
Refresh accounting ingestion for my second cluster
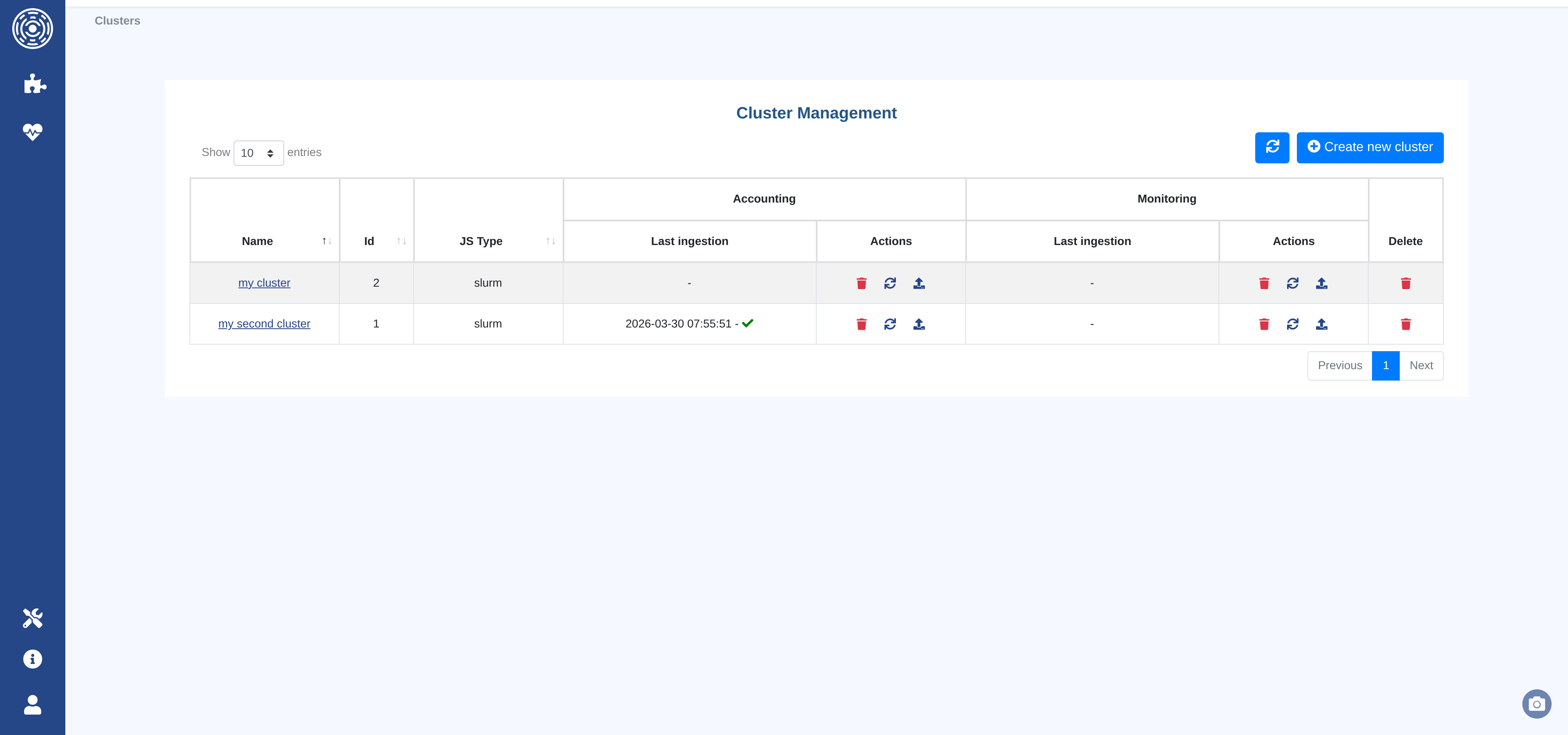(890, 324)
